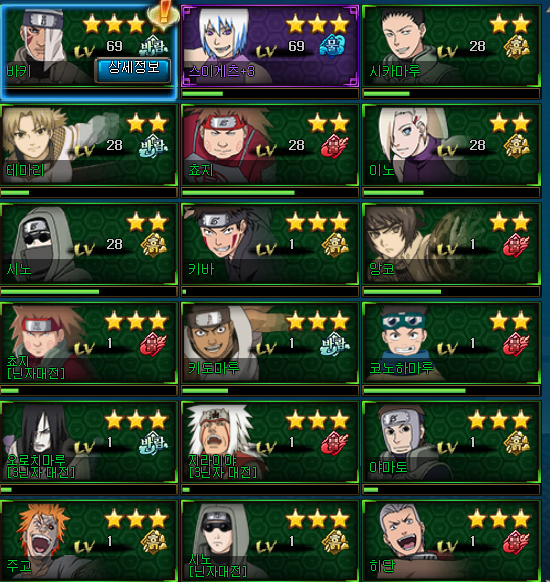Select the 스이게츠+3 purple character card
Image resolution: width=550 pixels, height=582 pixels.
(x=270, y=46)
